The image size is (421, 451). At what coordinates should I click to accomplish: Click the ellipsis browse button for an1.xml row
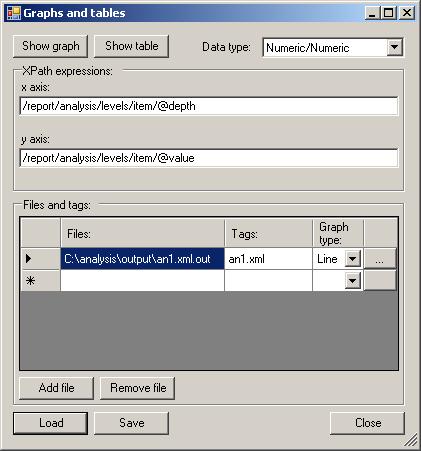(380, 259)
